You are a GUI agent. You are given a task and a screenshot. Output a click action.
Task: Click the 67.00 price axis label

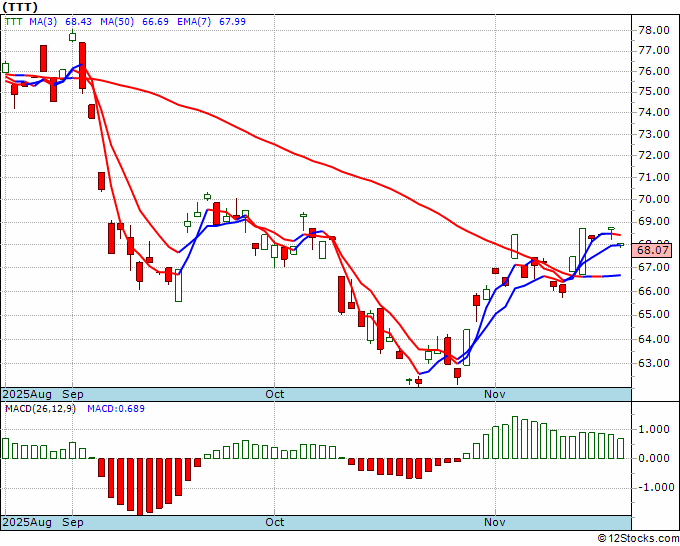click(654, 267)
